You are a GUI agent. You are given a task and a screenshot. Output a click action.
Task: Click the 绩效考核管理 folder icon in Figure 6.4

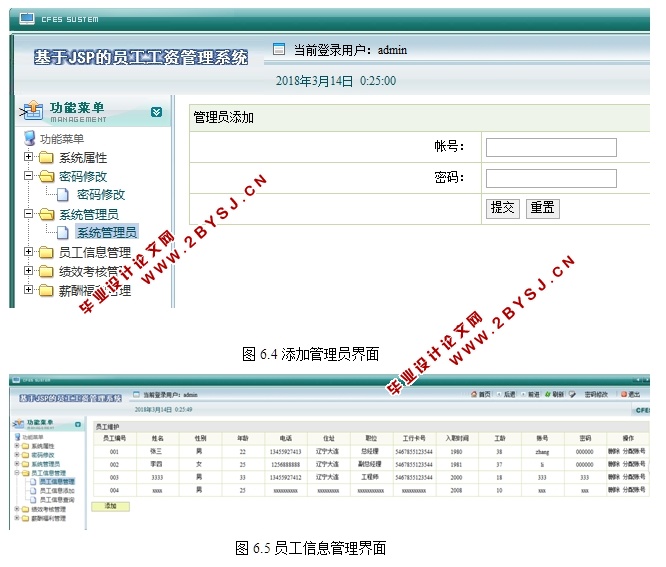(46, 271)
